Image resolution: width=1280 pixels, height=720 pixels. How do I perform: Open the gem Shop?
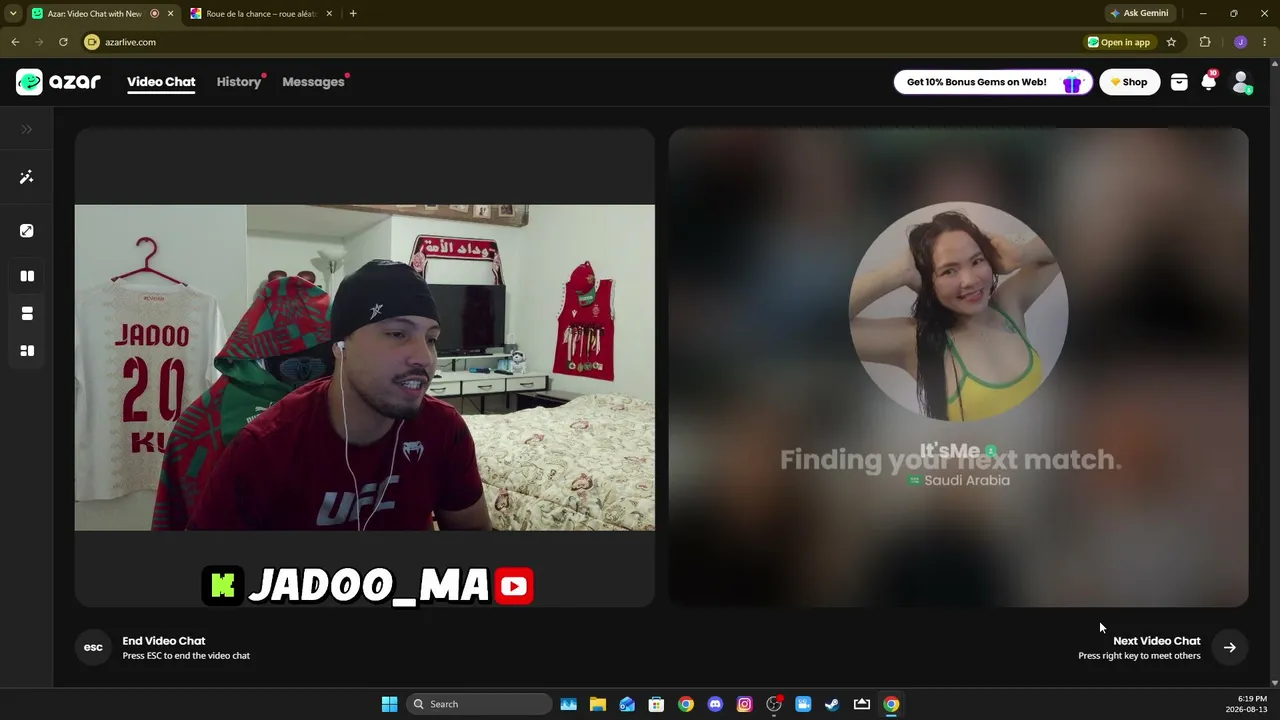(1130, 82)
